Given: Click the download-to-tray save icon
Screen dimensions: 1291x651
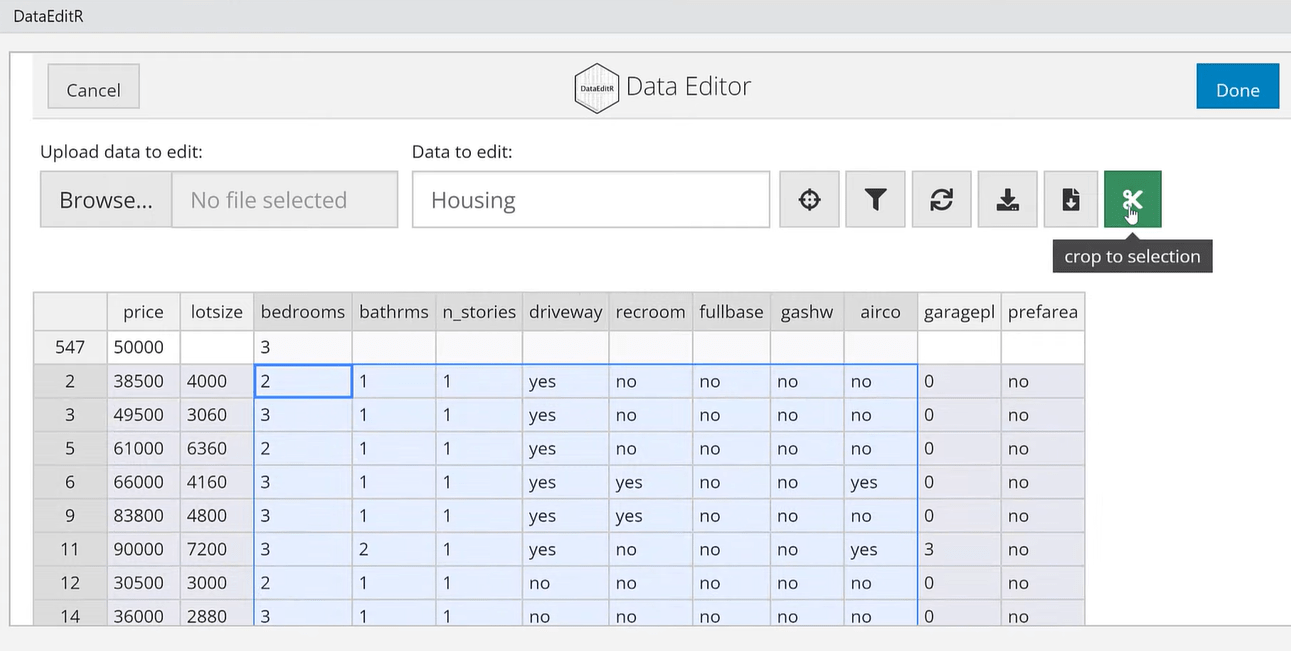Looking at the screenshot, I should click(1007, 200).
